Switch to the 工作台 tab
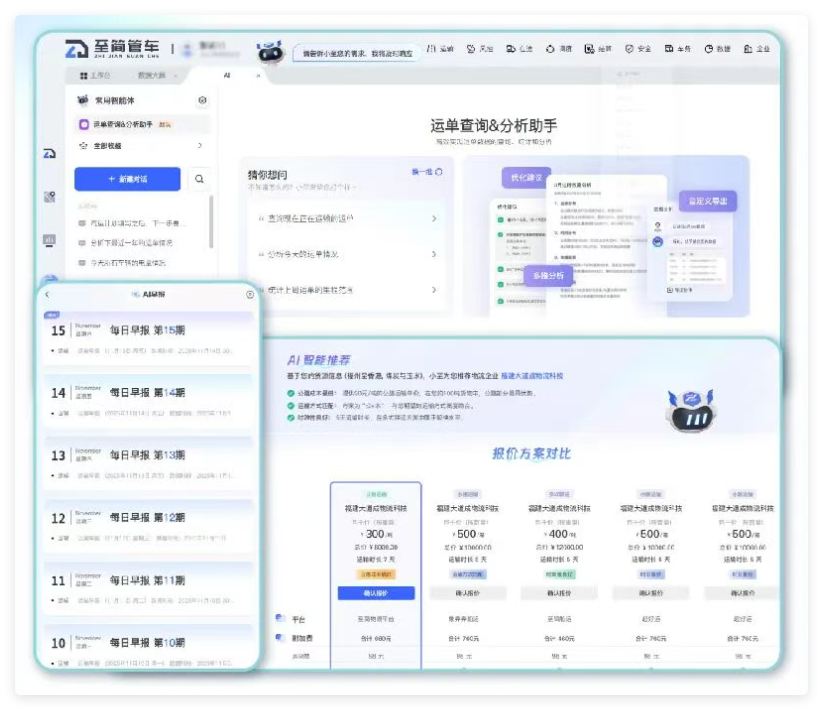Screen dimensions: 823x710 pos(95,76)
